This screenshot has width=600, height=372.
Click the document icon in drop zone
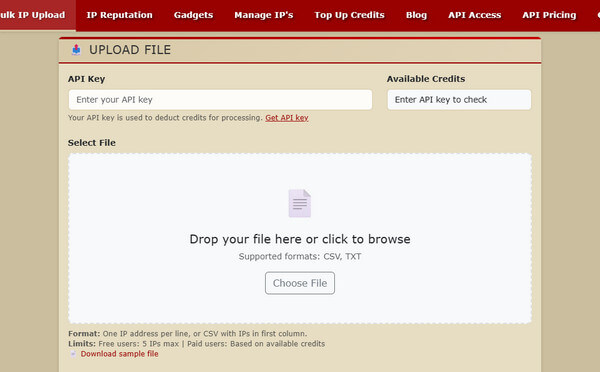[300, 203]
